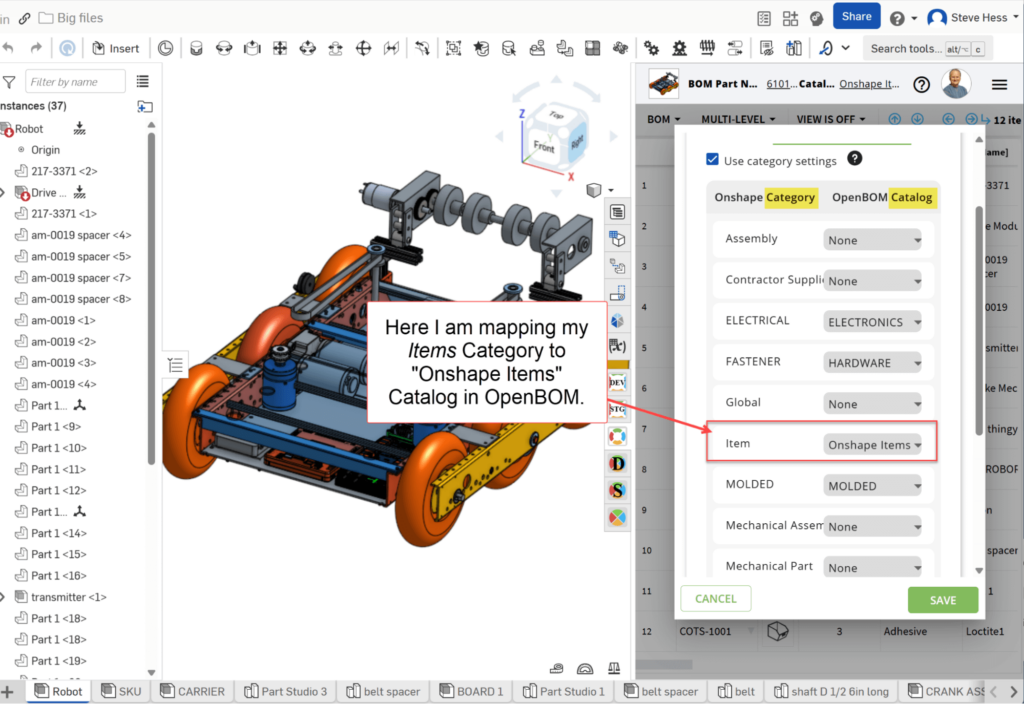This screenshot has height=704, width=1024.
Task: Open the Mechanical Assembly catalog dropdown
Action: 872,526
